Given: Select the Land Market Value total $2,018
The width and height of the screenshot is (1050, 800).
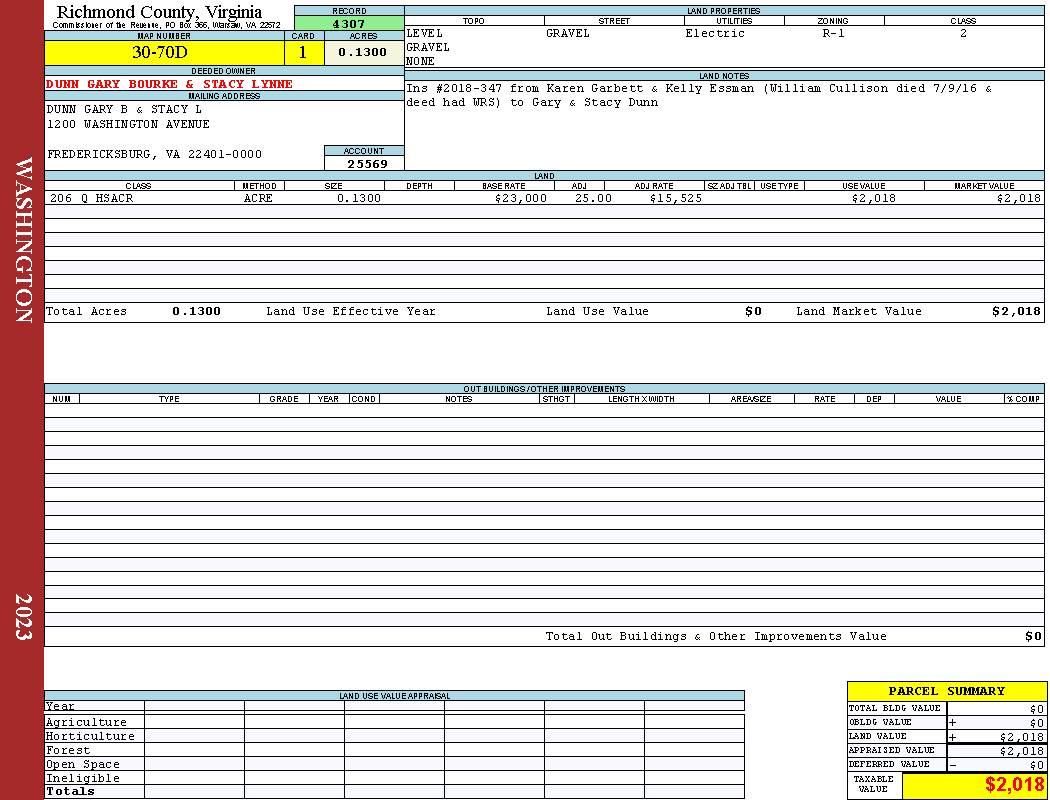Looking at the screenshot, I should pos(1017,311).
